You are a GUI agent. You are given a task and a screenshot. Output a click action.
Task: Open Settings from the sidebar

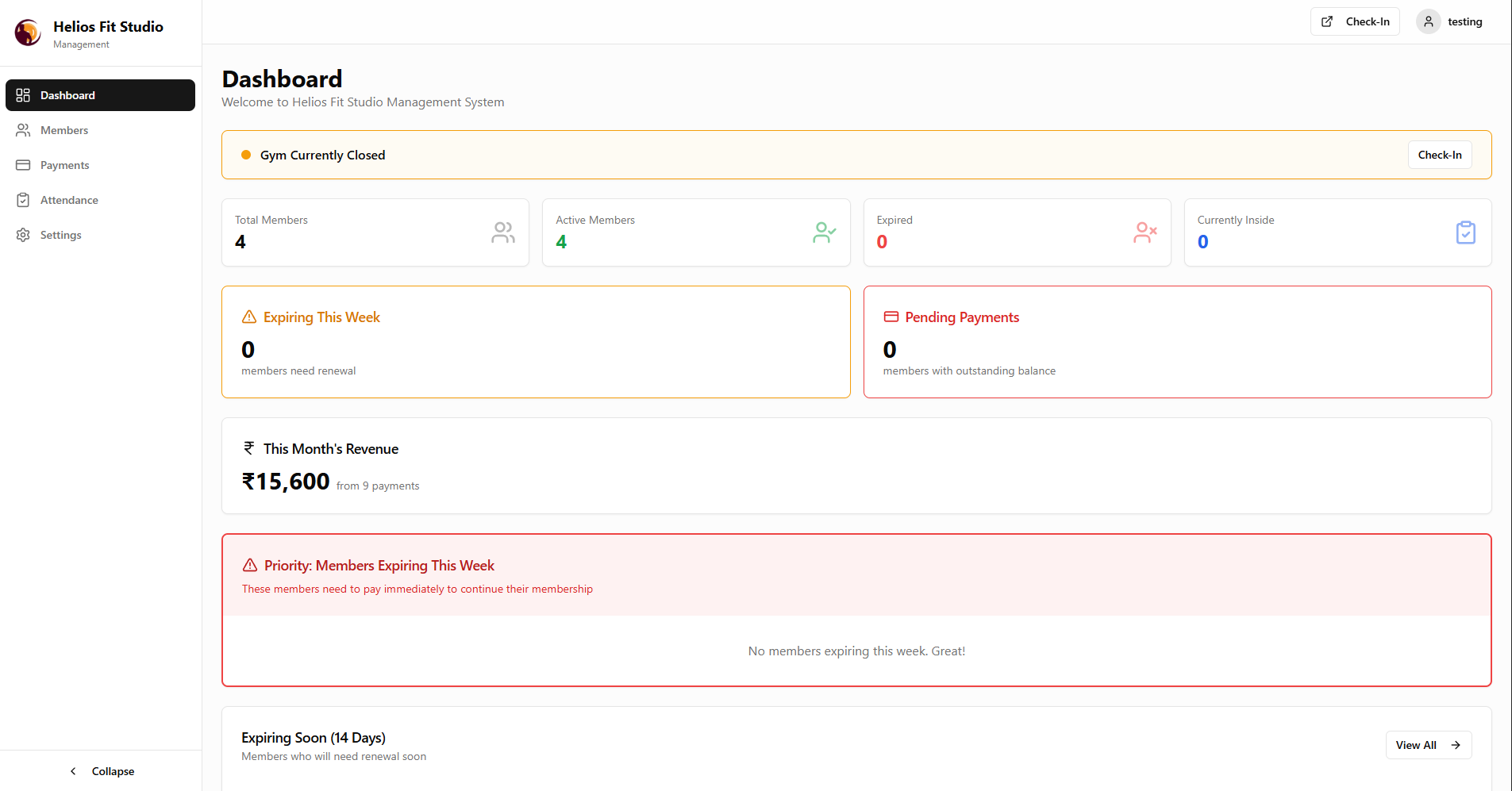[x=60, y=235]
